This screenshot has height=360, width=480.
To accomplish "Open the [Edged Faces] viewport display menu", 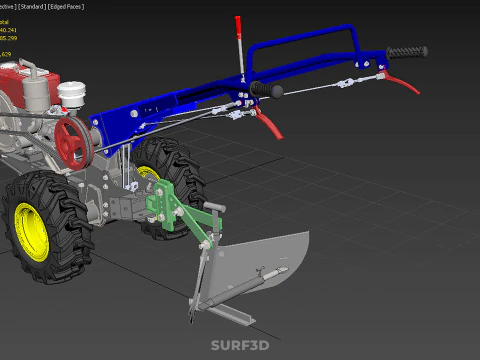I will coord(66,7).
